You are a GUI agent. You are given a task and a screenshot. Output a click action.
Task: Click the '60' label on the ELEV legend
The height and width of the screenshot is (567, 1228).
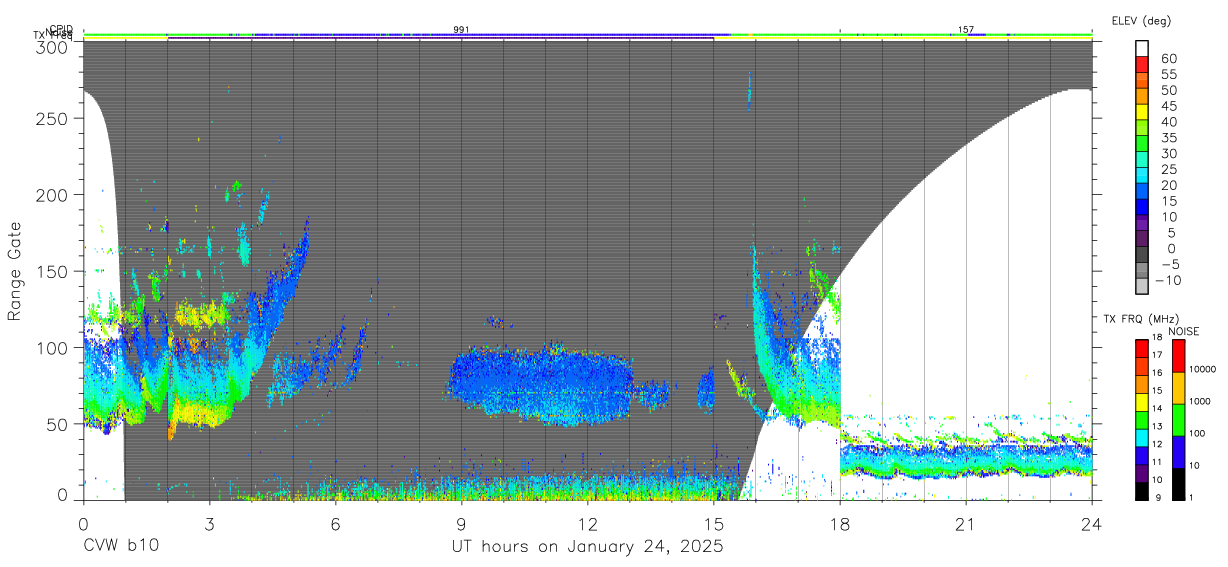1169,57
